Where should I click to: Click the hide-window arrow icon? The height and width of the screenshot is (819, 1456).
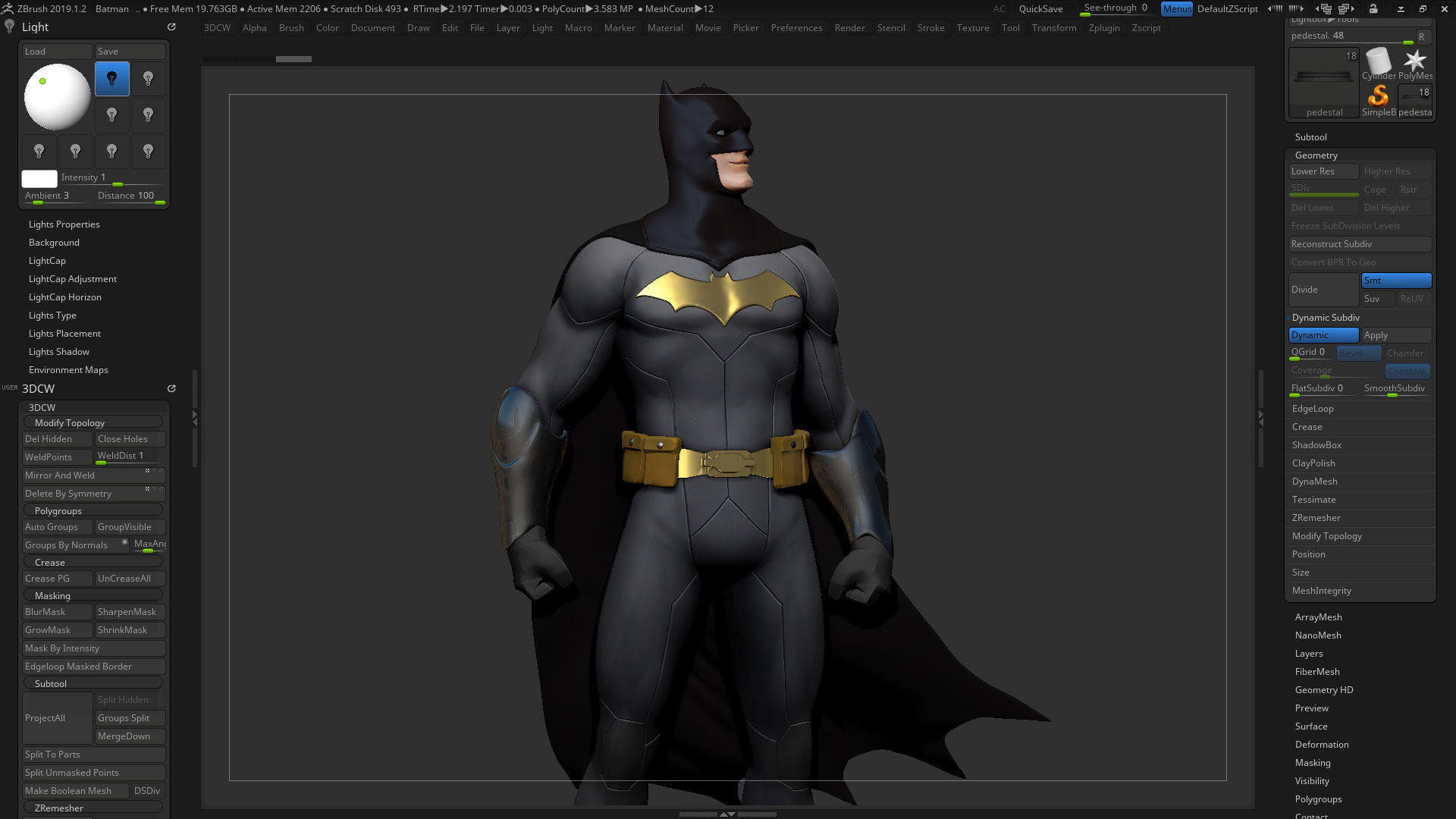[x=1401, y=9]
